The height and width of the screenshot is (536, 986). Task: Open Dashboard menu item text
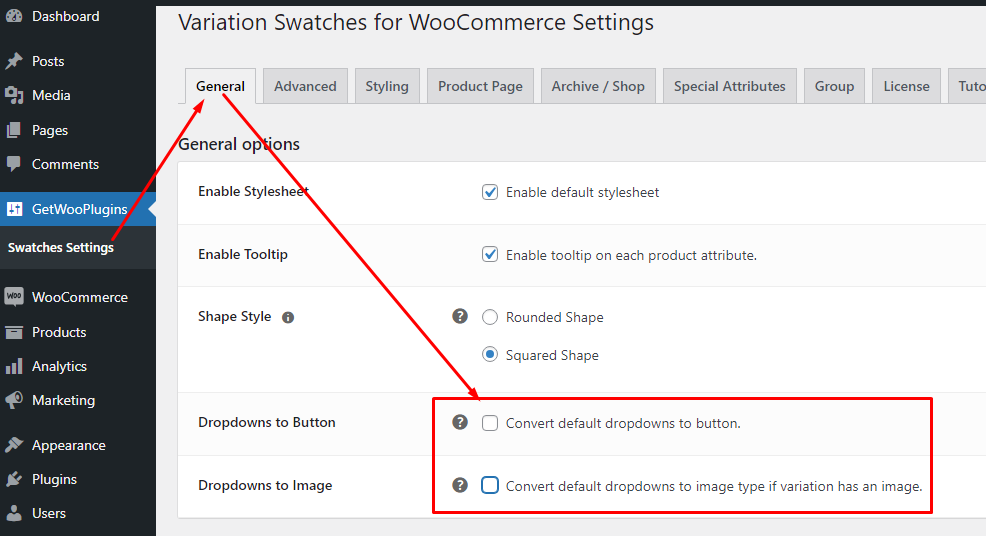[x=65, y=16]
